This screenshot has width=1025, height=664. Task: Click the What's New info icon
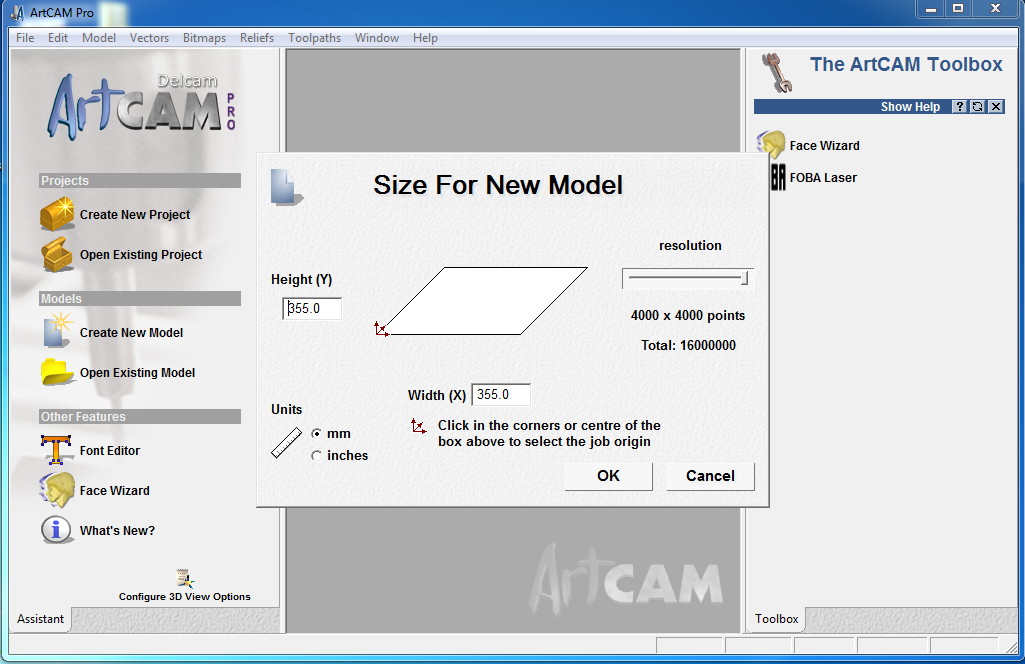[56, 530]
